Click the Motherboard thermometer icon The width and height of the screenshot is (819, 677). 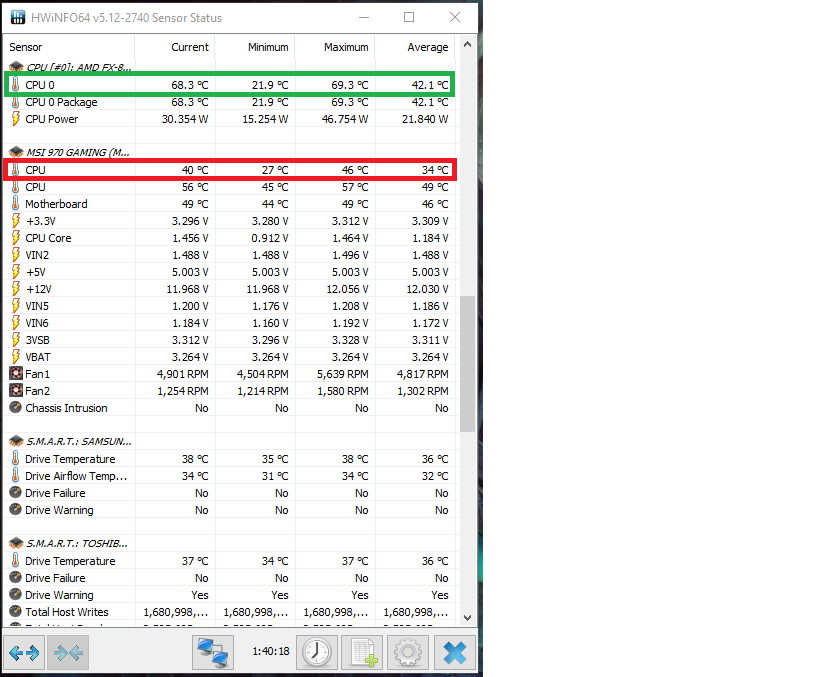[16, 203]
